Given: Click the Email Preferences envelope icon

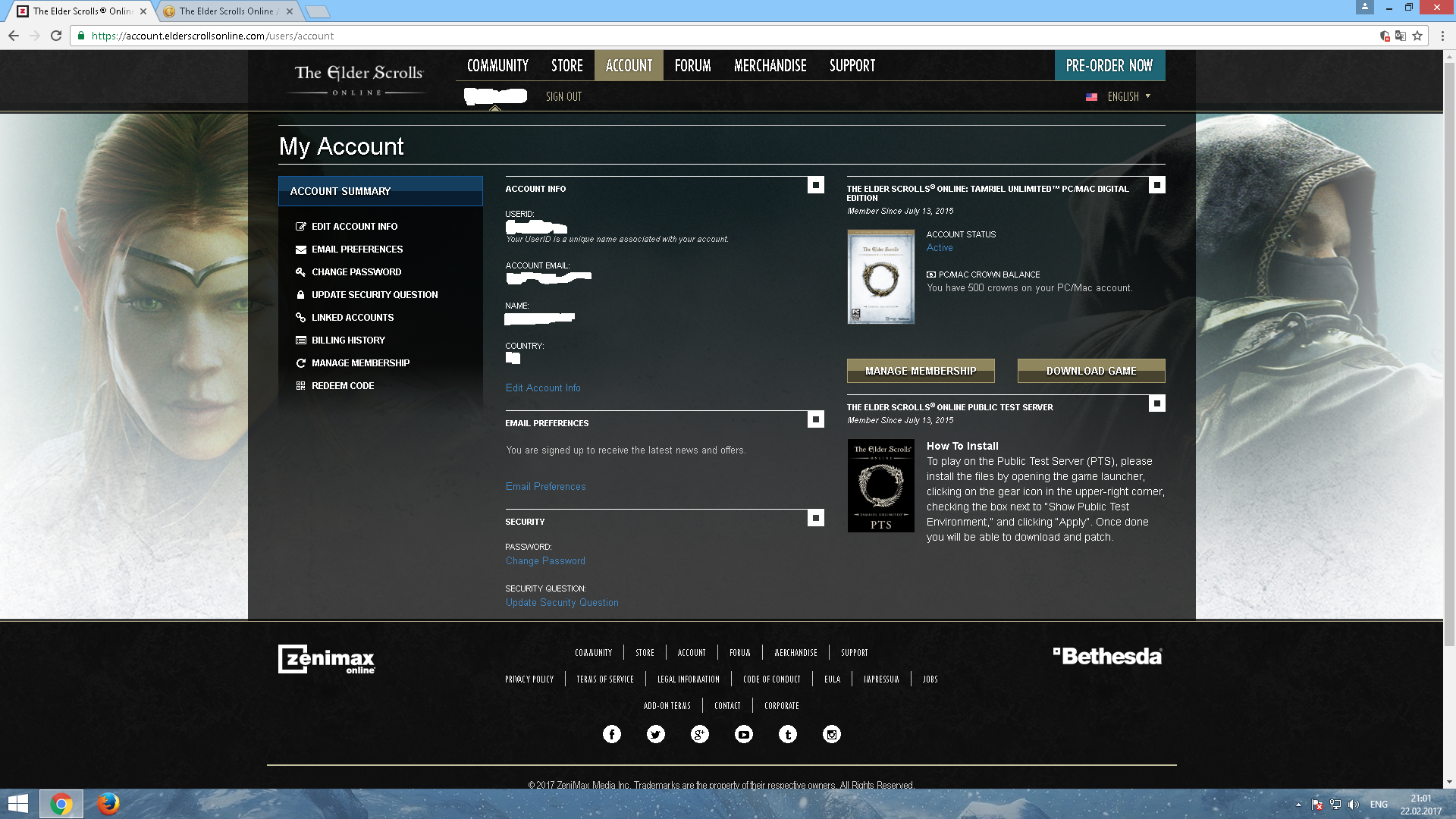Looking at the screenshot, I should click(301, 249).
